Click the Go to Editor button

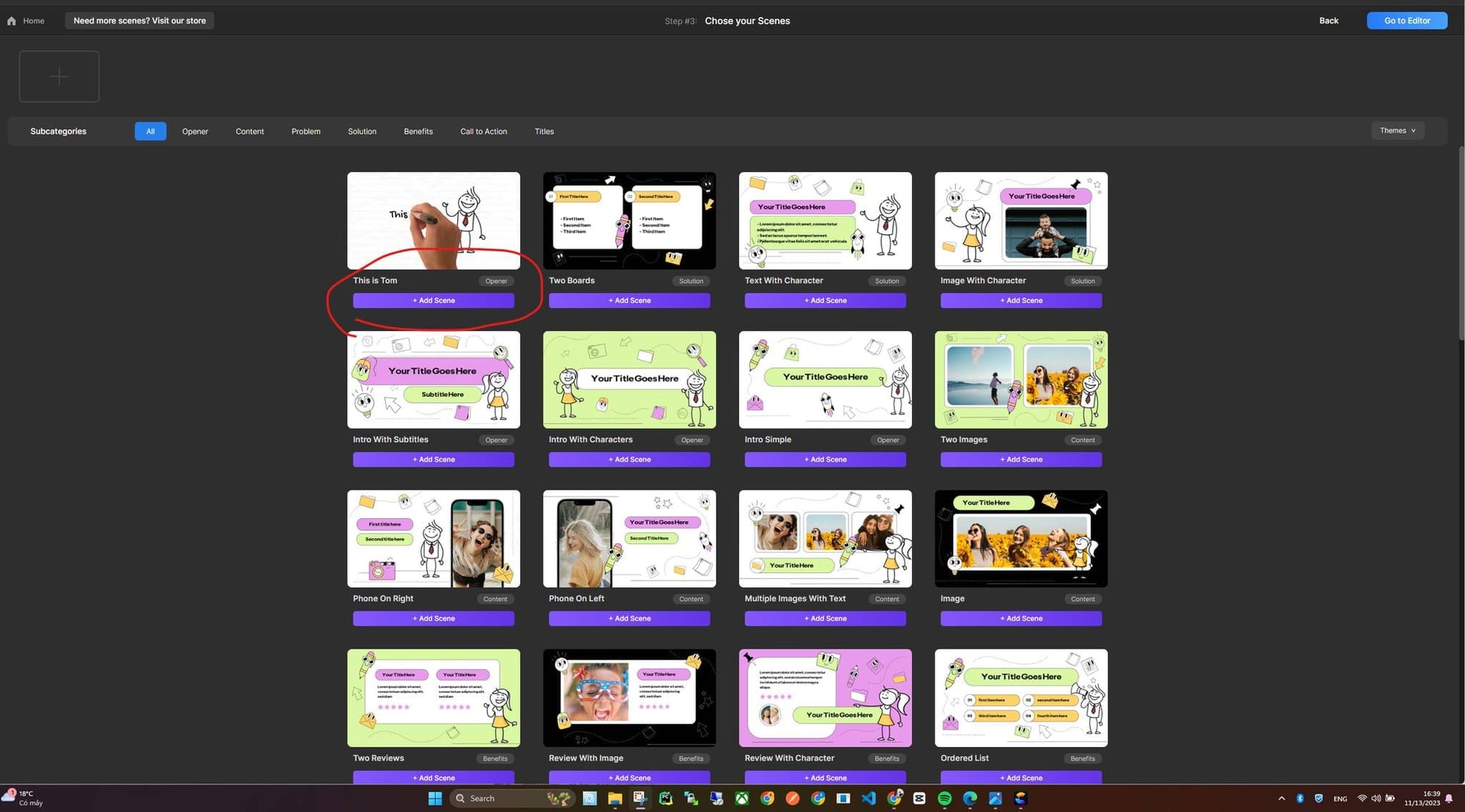[x=1406, y=21]
